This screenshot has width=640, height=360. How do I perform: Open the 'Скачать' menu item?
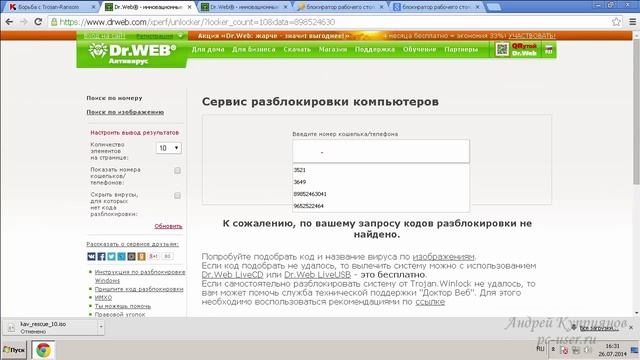[x=297, y=49]
